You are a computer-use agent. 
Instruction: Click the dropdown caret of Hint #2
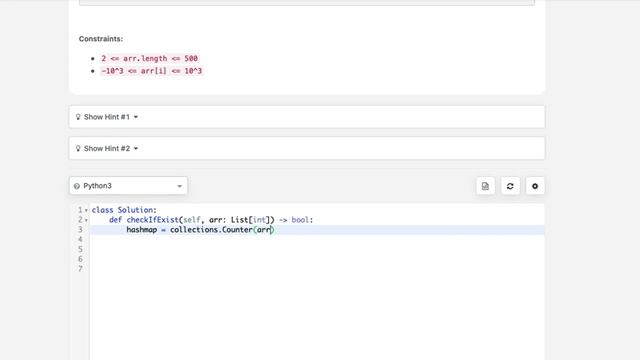click(136, 149)
